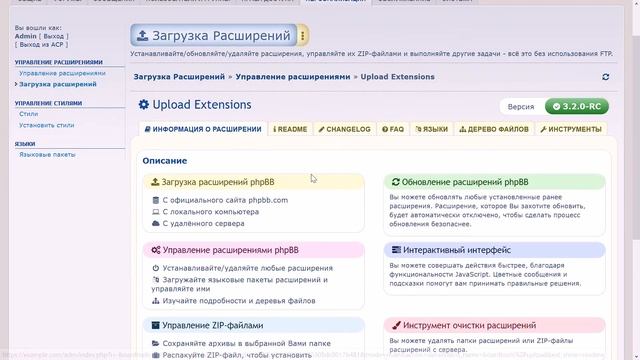The width and height of the screenshot is (640, 360).
Task: Click the Версия label
Action: tap(521, 107)
